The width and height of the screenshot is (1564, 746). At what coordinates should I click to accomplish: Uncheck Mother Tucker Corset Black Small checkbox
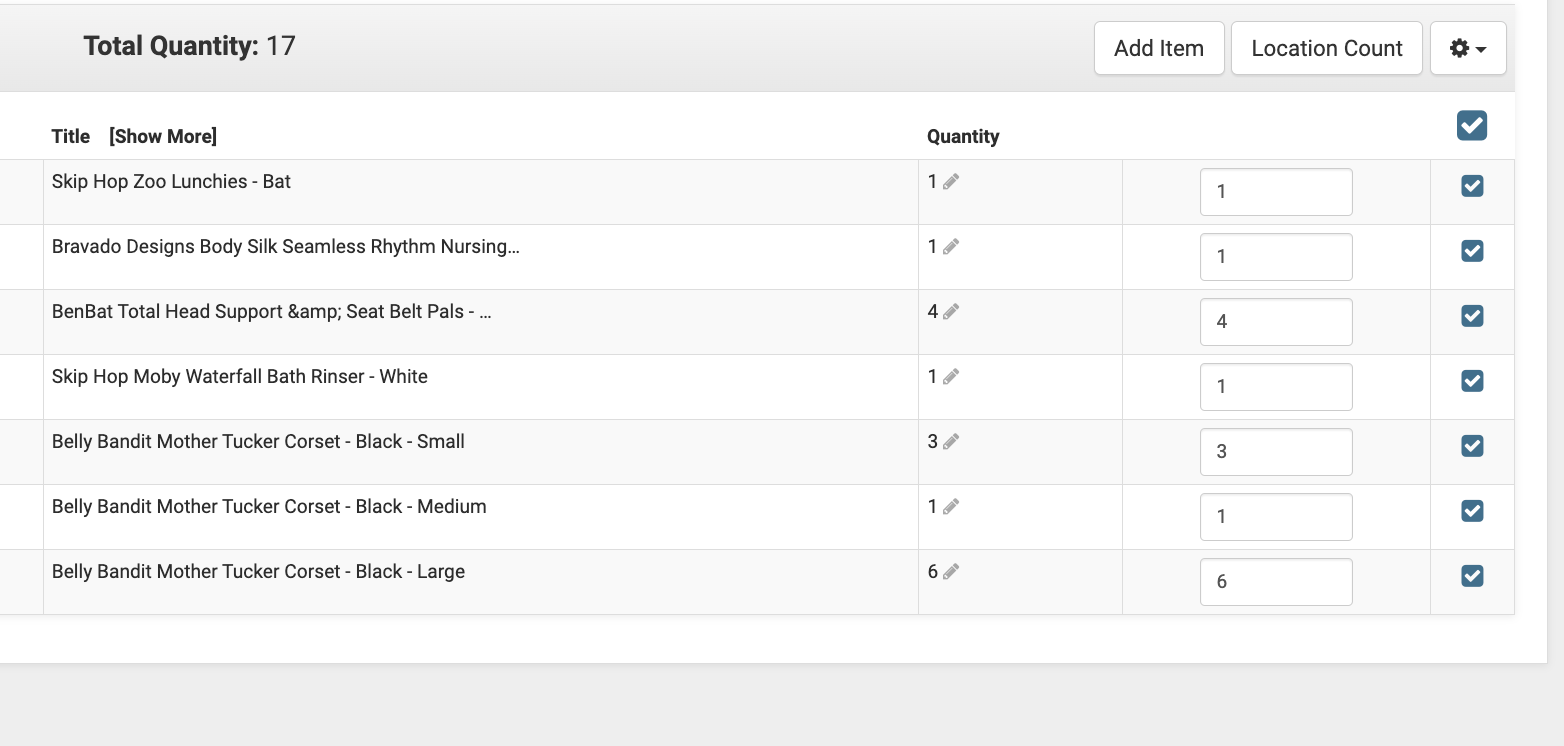click(1472, 446)
